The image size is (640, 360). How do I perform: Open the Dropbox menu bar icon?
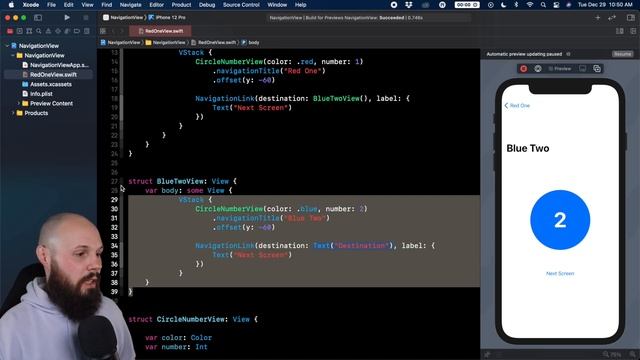409,5
